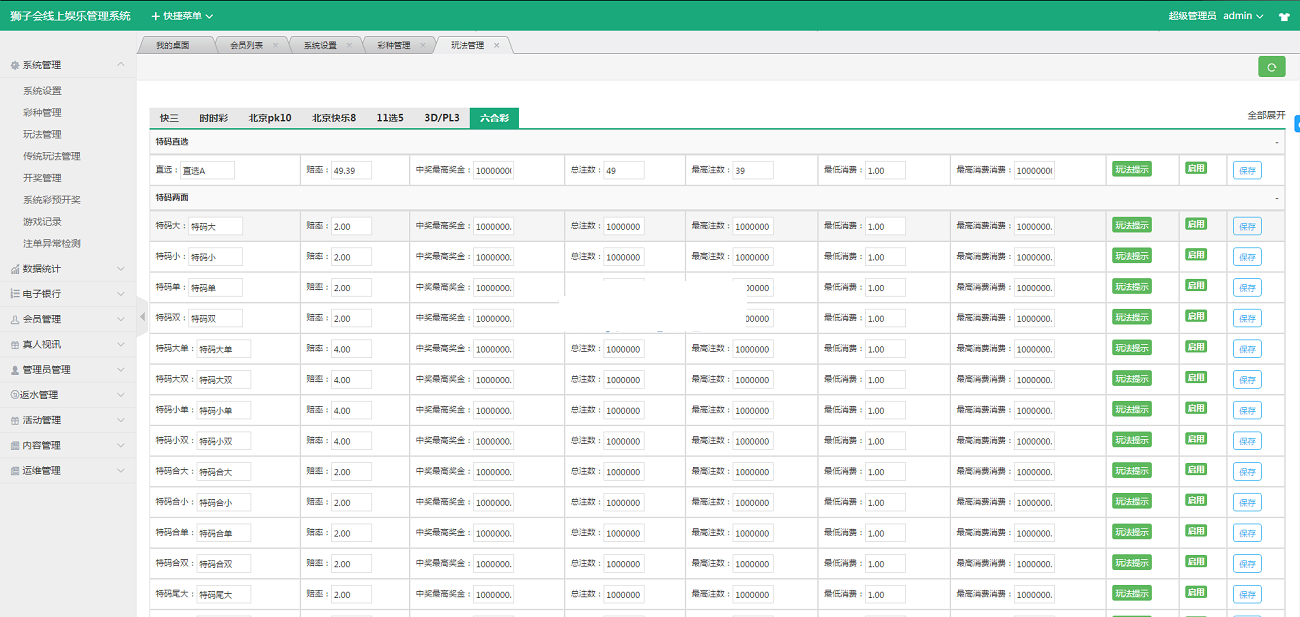Toggle the 启用 status for 特码大 row

tap(1195, 225)
